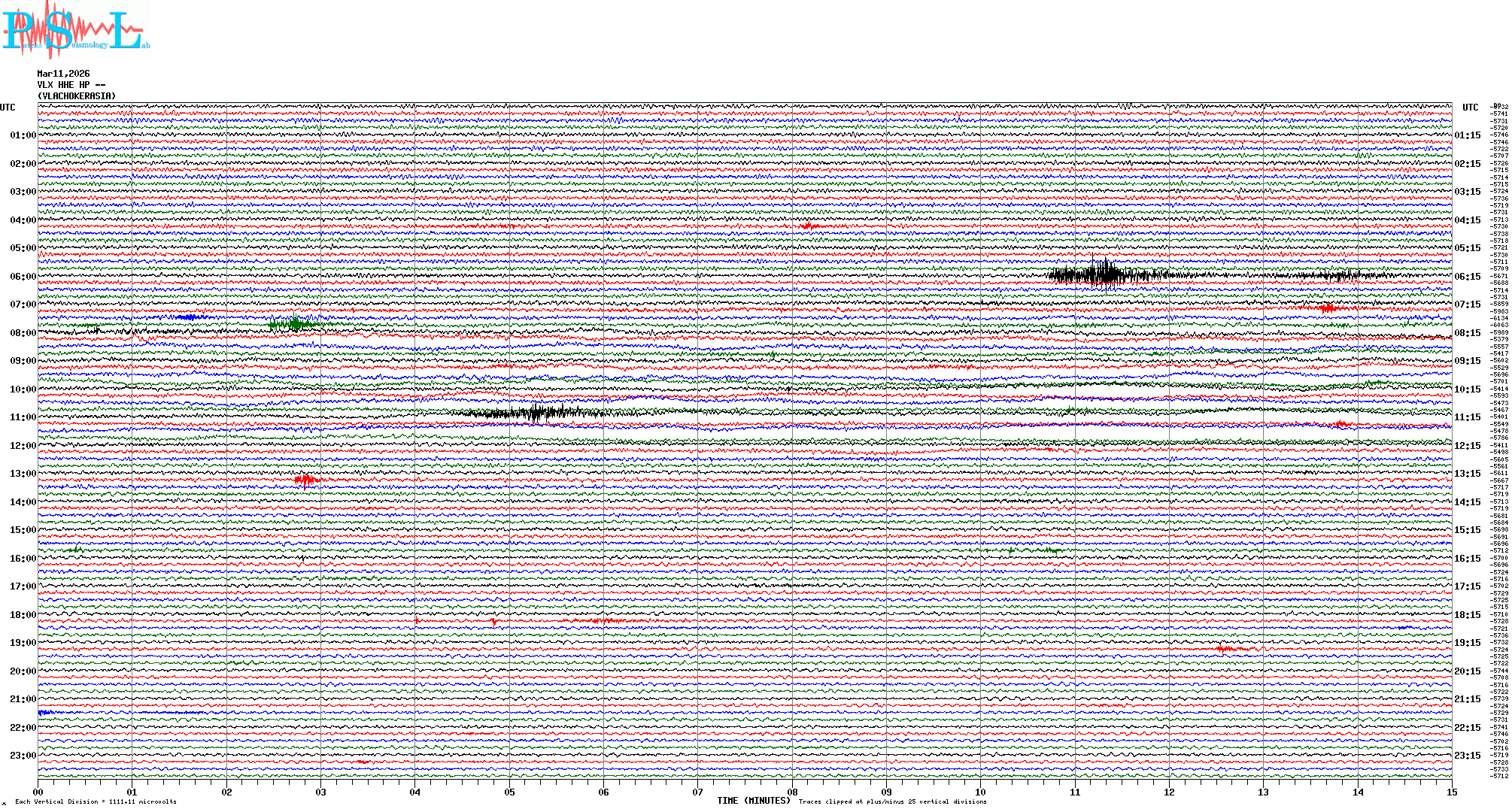
Task: Click the upper-left UTC axis label
Action: pos(8,108)
